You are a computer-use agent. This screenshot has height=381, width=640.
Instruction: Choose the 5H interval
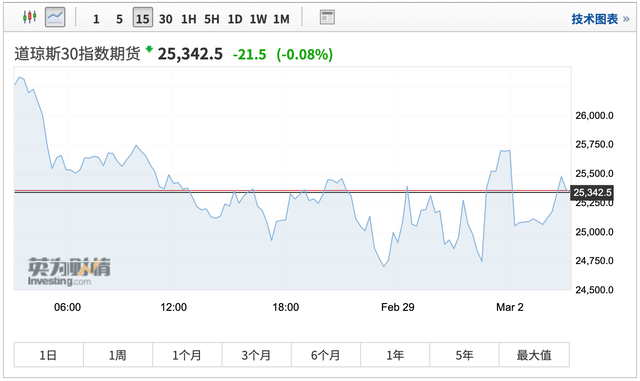click(211, 19)
